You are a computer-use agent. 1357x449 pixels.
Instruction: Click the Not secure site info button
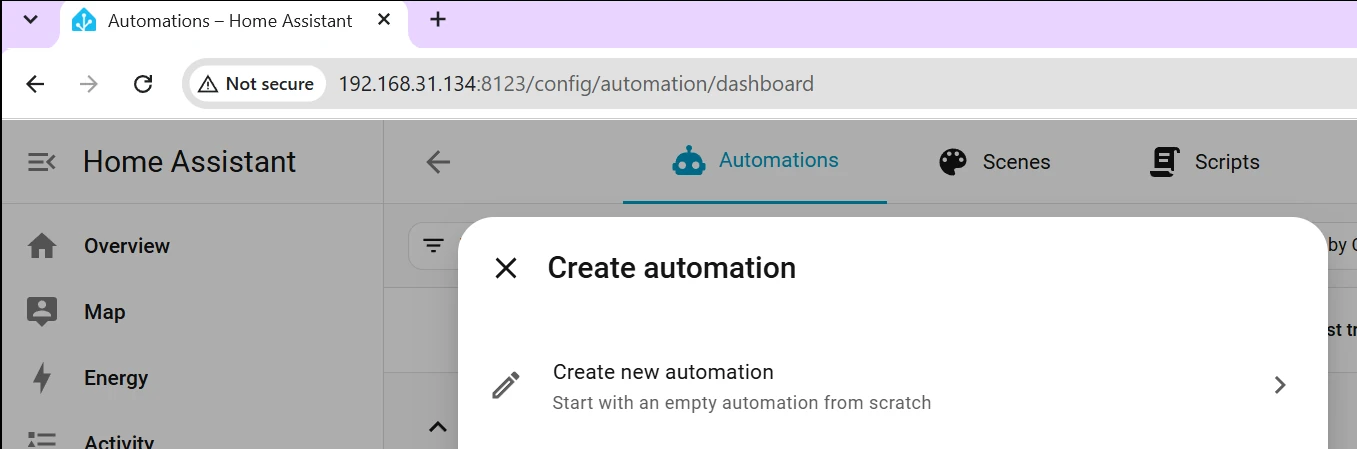(257, 84)
